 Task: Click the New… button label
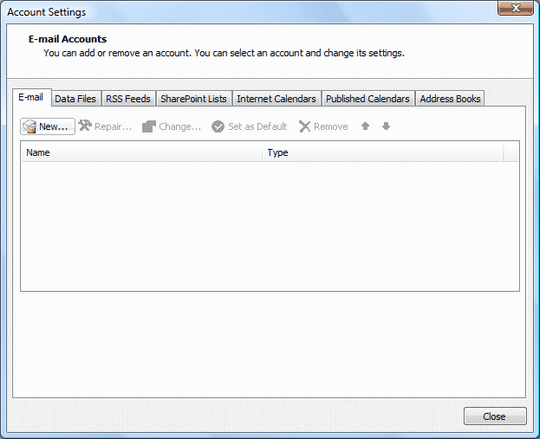[53, 127]
